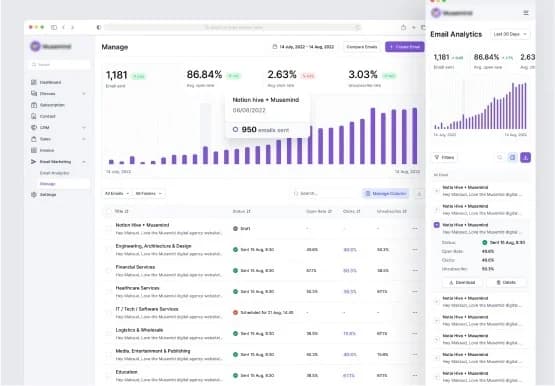Open the date range picker 14 July – 14 Aug 2022

(303, 47)
